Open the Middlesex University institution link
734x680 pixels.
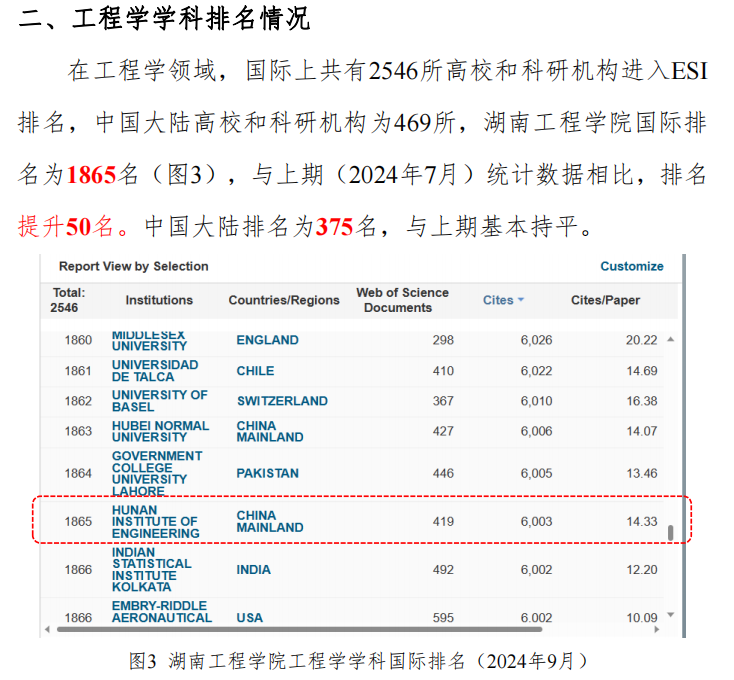tap(149, 340)
